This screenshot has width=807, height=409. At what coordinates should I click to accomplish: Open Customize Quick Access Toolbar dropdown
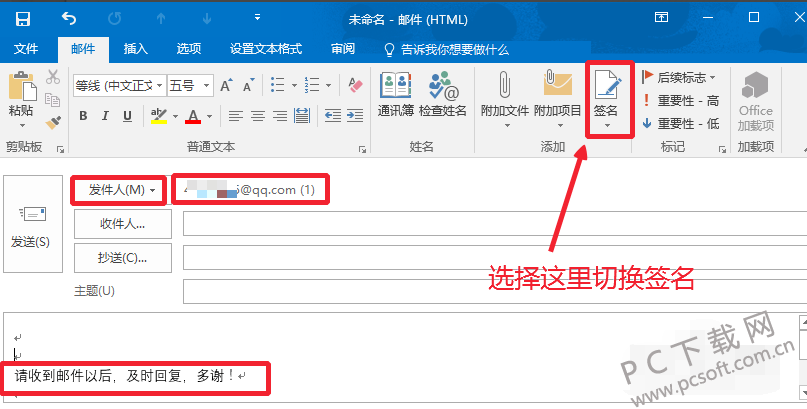tap(257, 18)
